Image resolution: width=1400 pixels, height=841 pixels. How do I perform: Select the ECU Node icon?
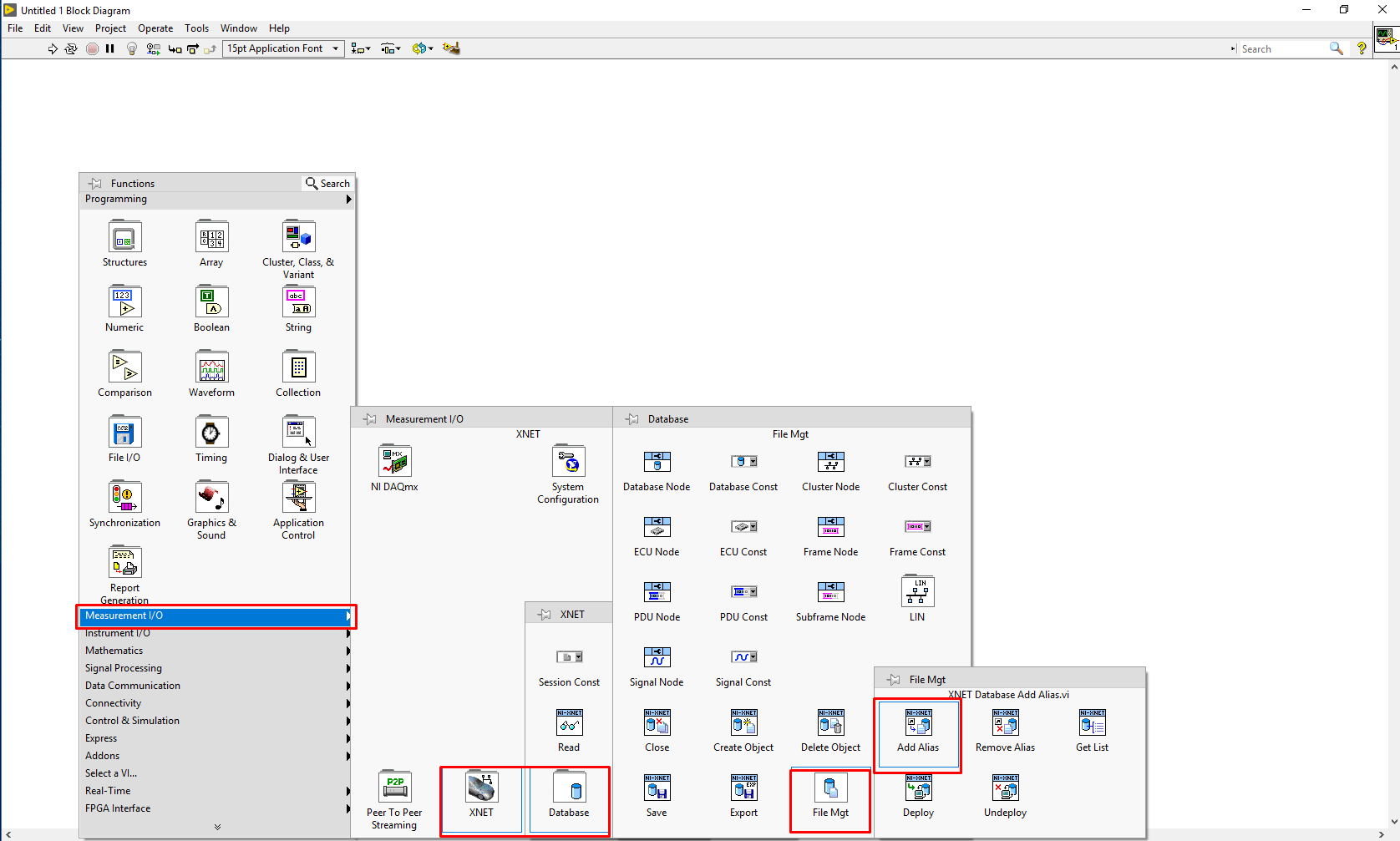657,527
